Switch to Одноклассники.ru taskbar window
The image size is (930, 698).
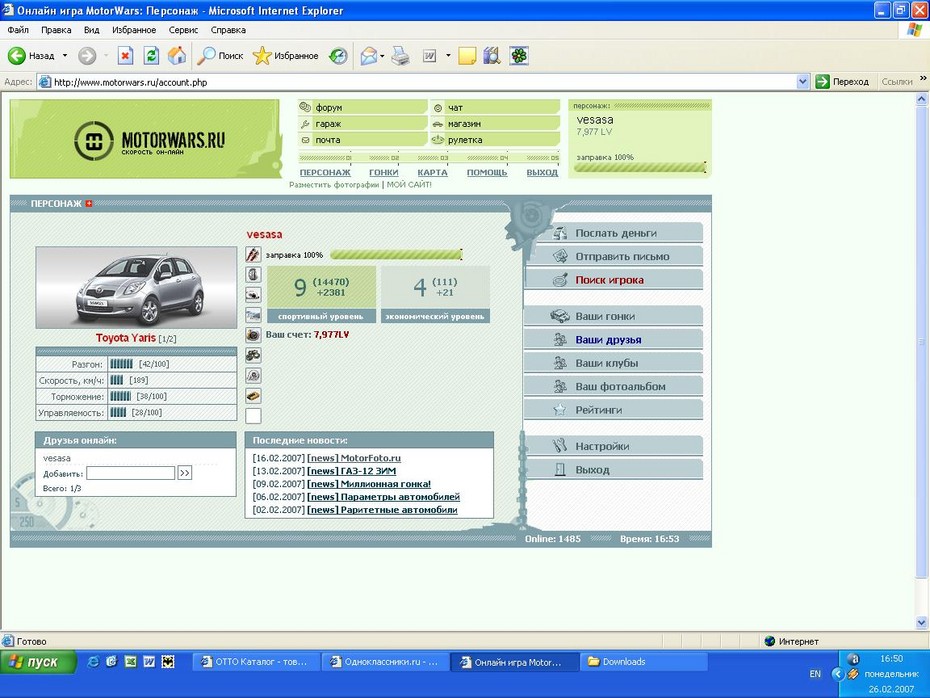click(x=385, y=662)
